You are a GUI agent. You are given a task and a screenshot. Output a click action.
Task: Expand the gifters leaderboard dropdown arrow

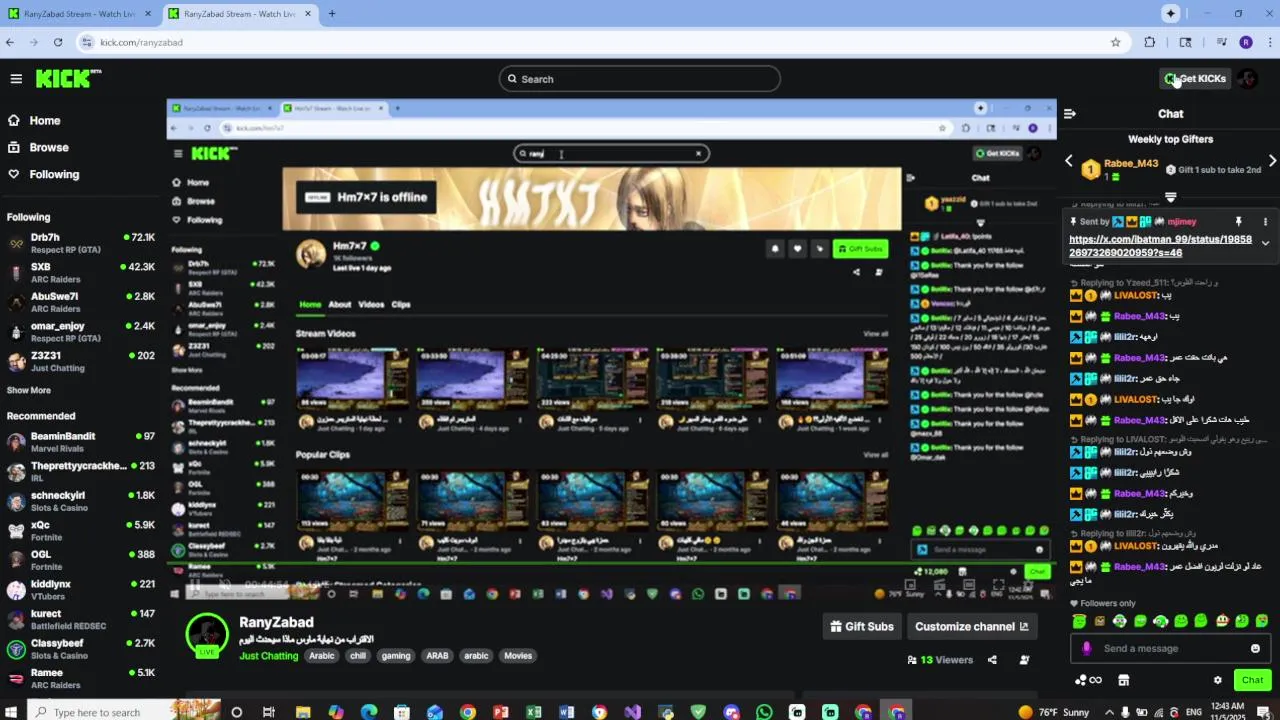1170,197
